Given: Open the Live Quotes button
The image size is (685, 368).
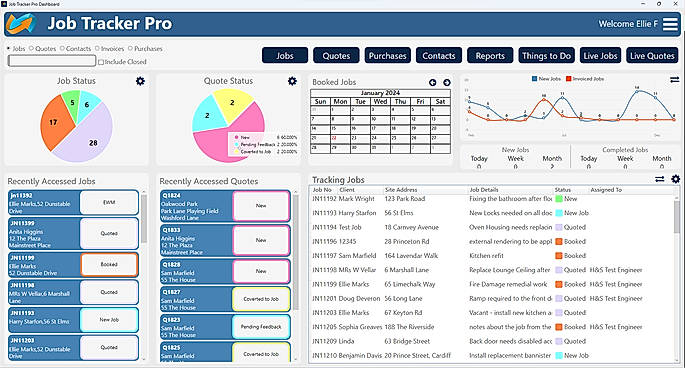Looking at the screenshot, I should click(652, 56).
